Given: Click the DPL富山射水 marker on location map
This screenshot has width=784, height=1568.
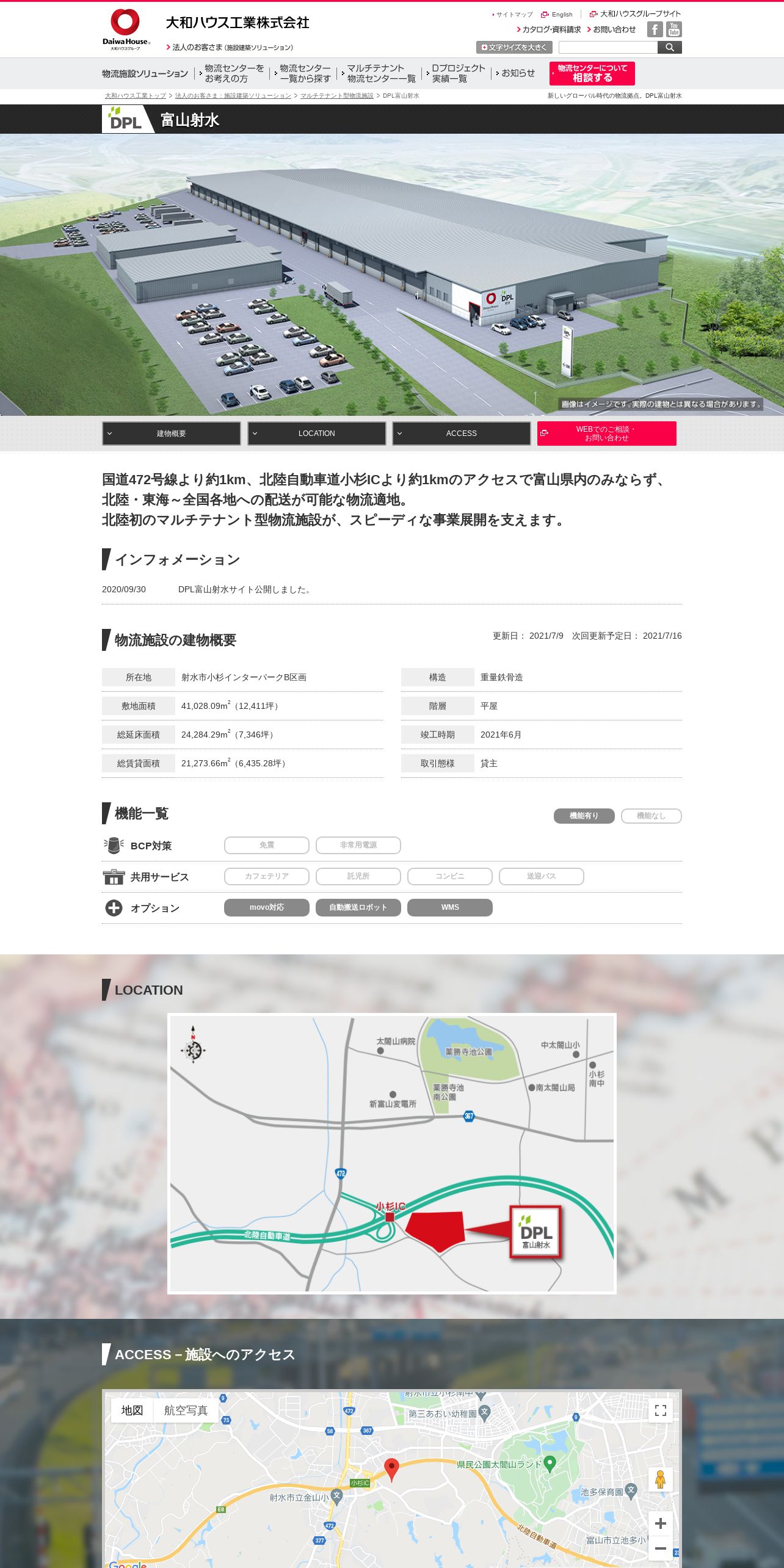Looking at the screenshot, I should tap(535, 1232).
